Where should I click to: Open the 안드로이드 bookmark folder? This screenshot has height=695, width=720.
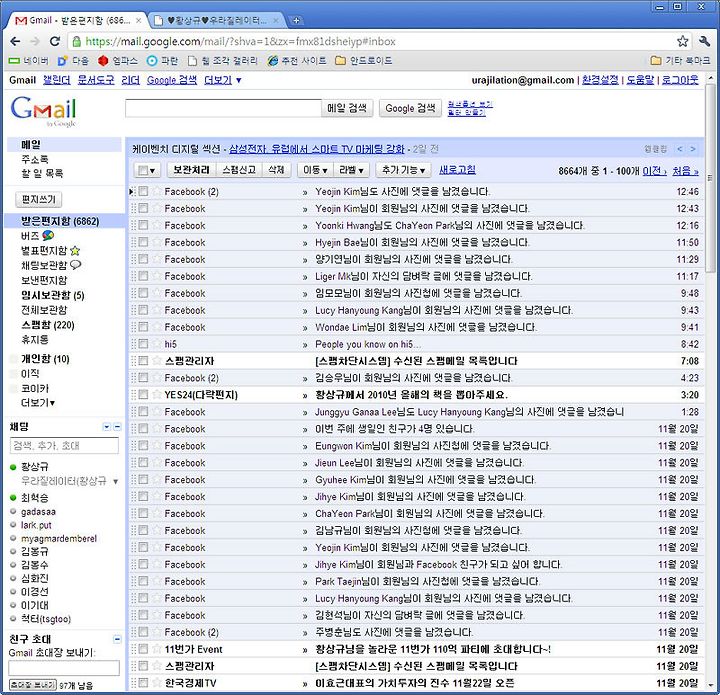[364, 61]
